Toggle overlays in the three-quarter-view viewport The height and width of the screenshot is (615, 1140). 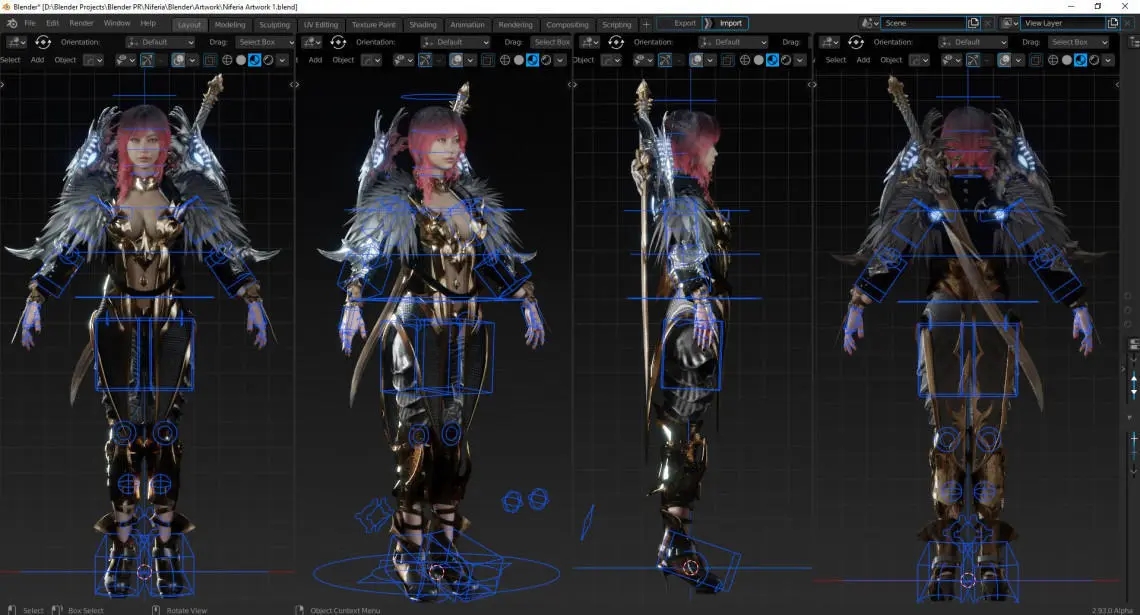(456, 60)
